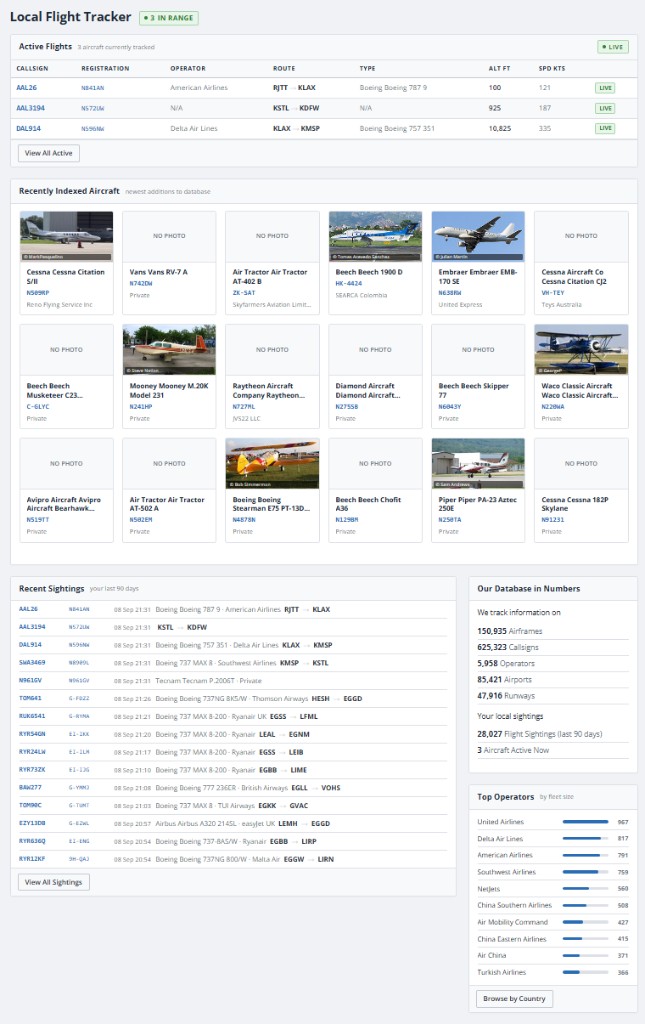Click LIVE badge on the AAL26 row

pos(605,88)
